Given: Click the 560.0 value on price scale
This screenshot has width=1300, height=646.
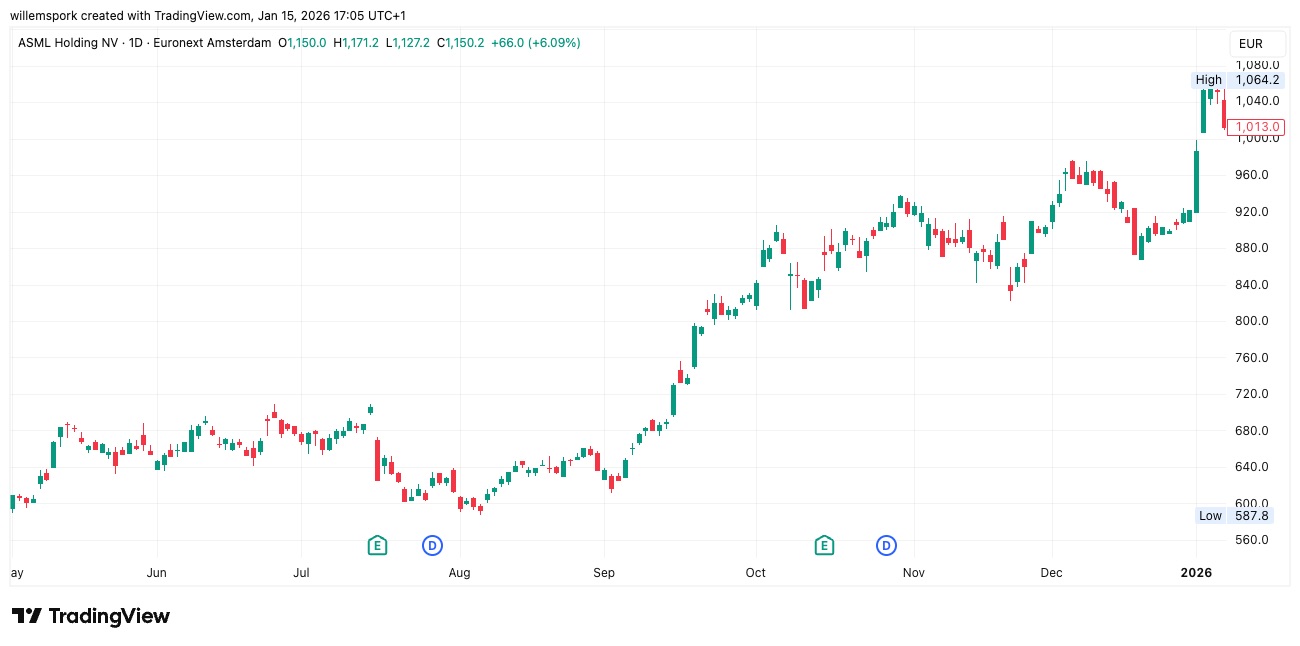Looking at the screenshot, I should (x=1256, y=540).
